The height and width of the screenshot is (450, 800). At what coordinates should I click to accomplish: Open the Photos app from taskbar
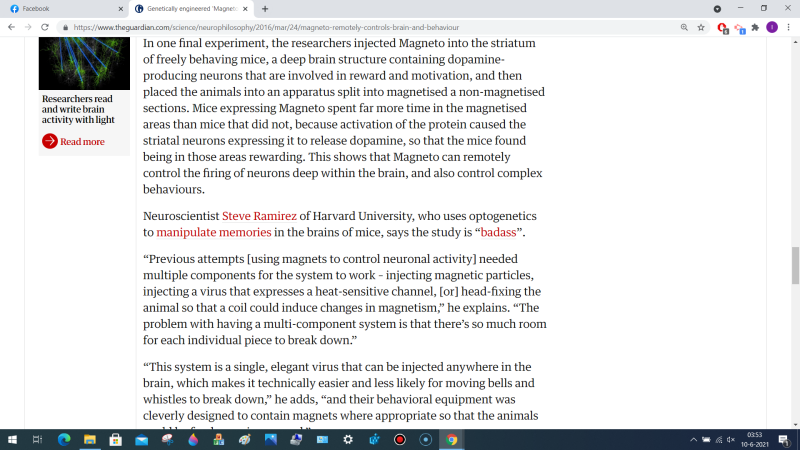[270, 440]
